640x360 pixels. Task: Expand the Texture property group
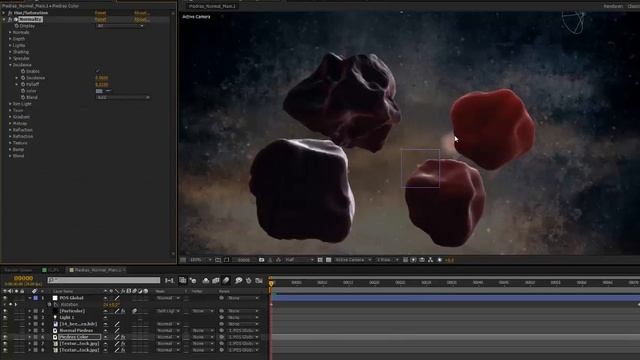pos(10,143)
